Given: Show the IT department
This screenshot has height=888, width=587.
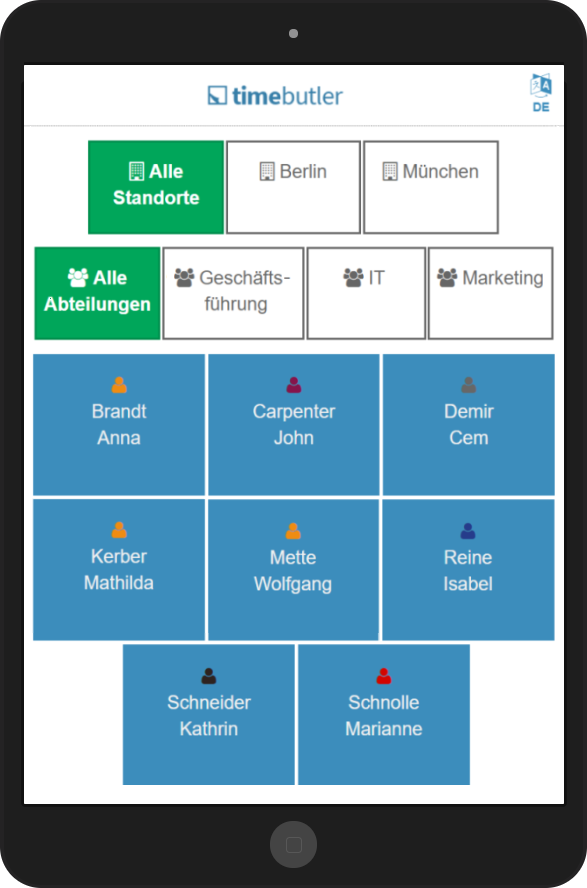Looking at the screenshot, I should 366,293.
